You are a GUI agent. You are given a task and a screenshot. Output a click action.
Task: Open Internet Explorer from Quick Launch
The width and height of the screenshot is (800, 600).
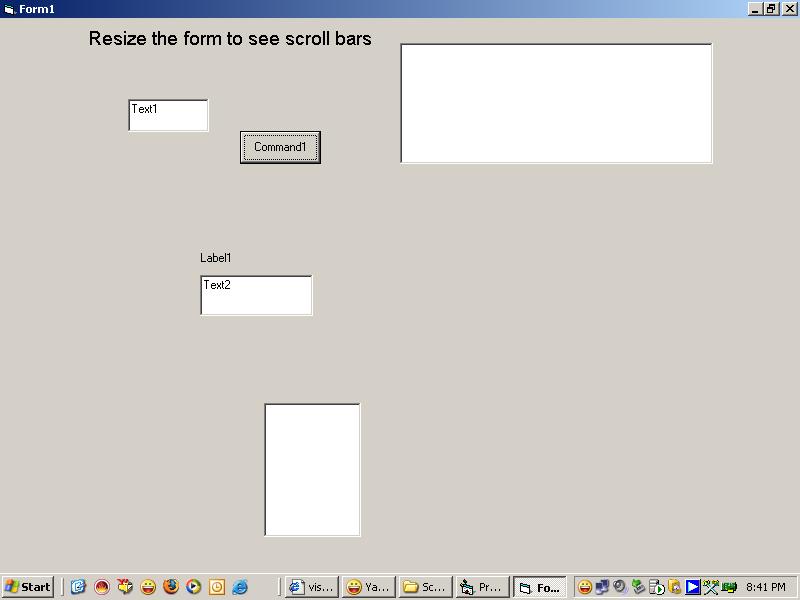pos(240,587)
